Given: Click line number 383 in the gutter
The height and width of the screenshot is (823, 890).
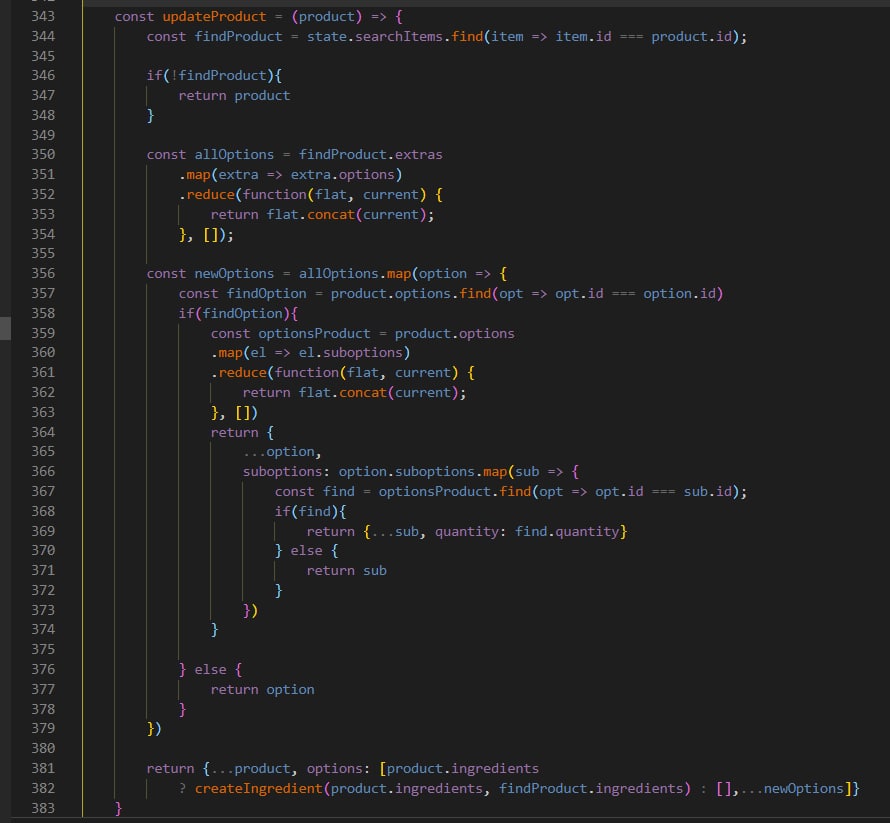Looking at the screenshot, I should [43, 808].
